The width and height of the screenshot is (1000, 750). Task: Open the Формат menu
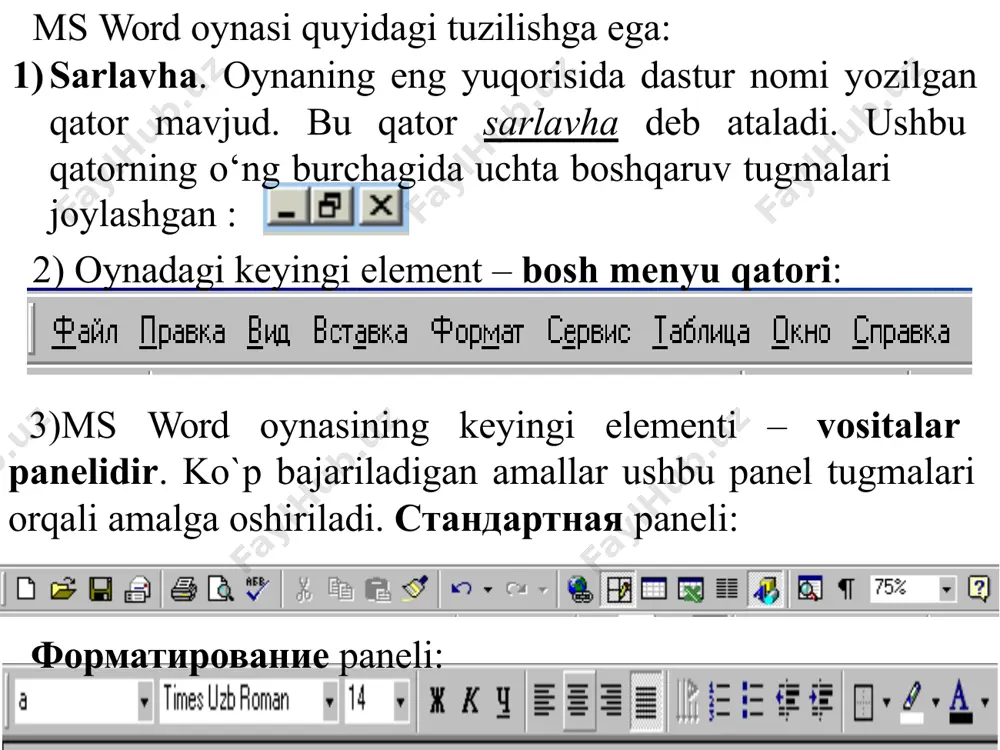tap(477, 332)
